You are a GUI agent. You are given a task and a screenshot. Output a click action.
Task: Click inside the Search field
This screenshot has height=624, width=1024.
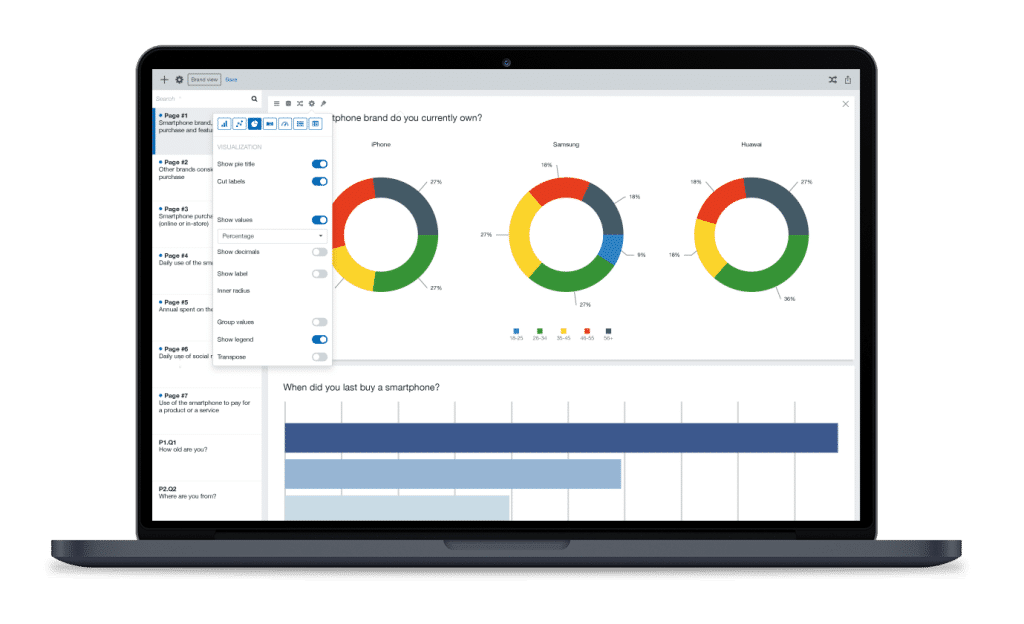tap(195, 99)
